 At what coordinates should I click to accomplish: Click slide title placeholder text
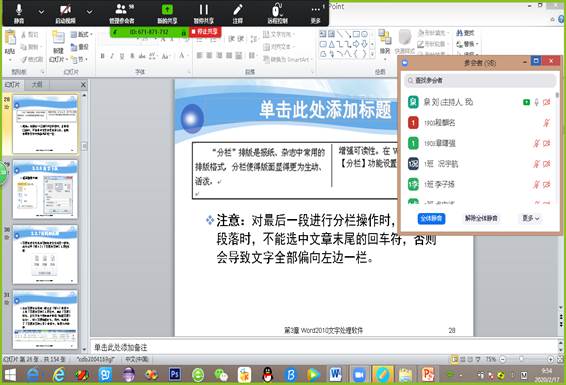pyautogui.click(x=325, y=110)
